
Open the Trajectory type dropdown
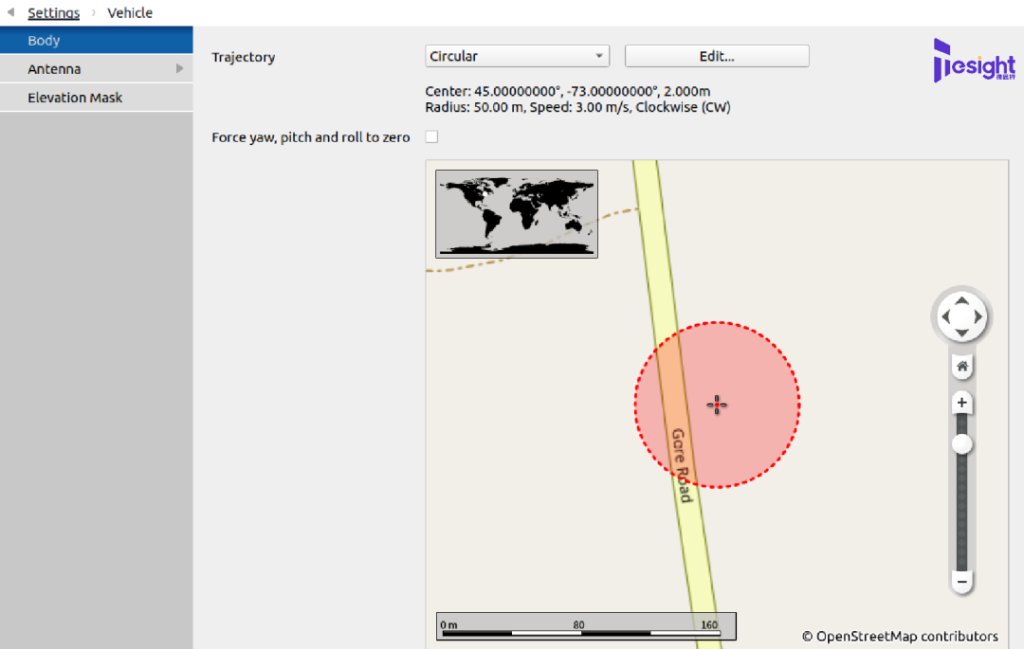[x=517, y=56]
